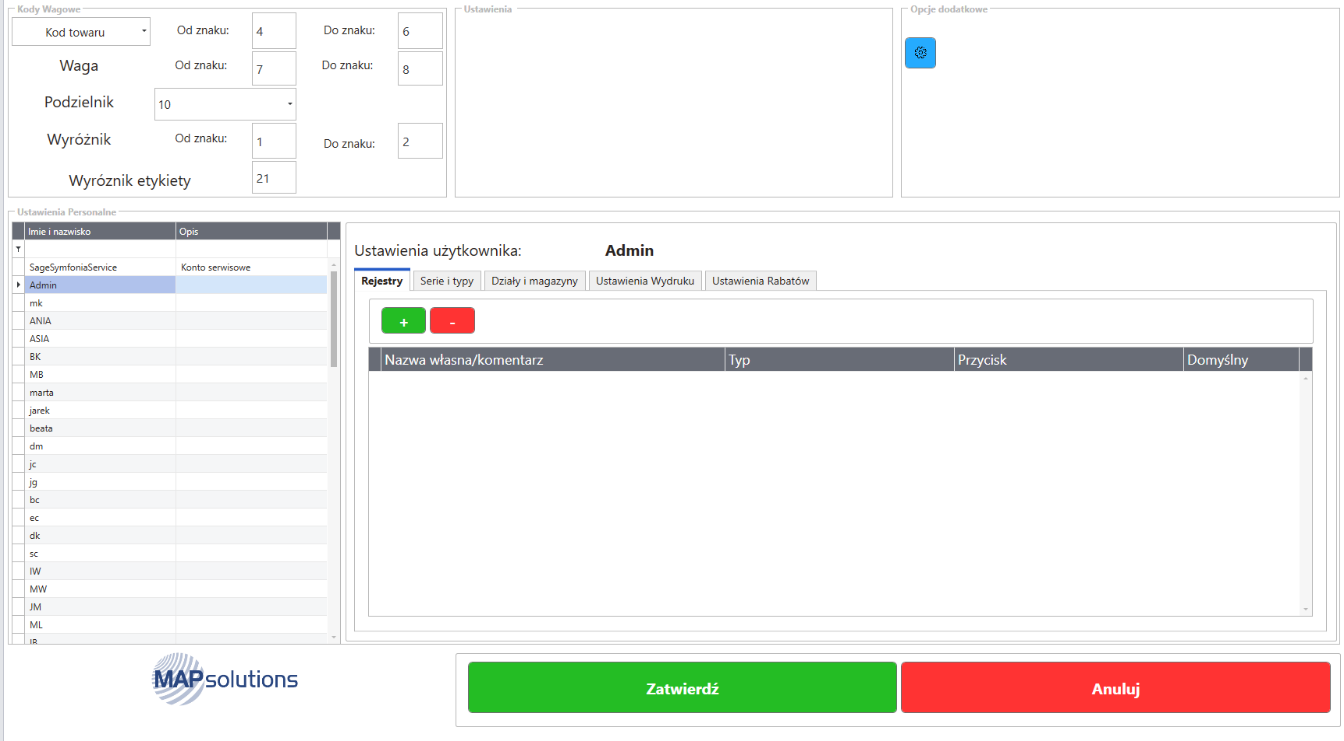
Task: Click the red minus remove button
Action: [x=452, y=321]
